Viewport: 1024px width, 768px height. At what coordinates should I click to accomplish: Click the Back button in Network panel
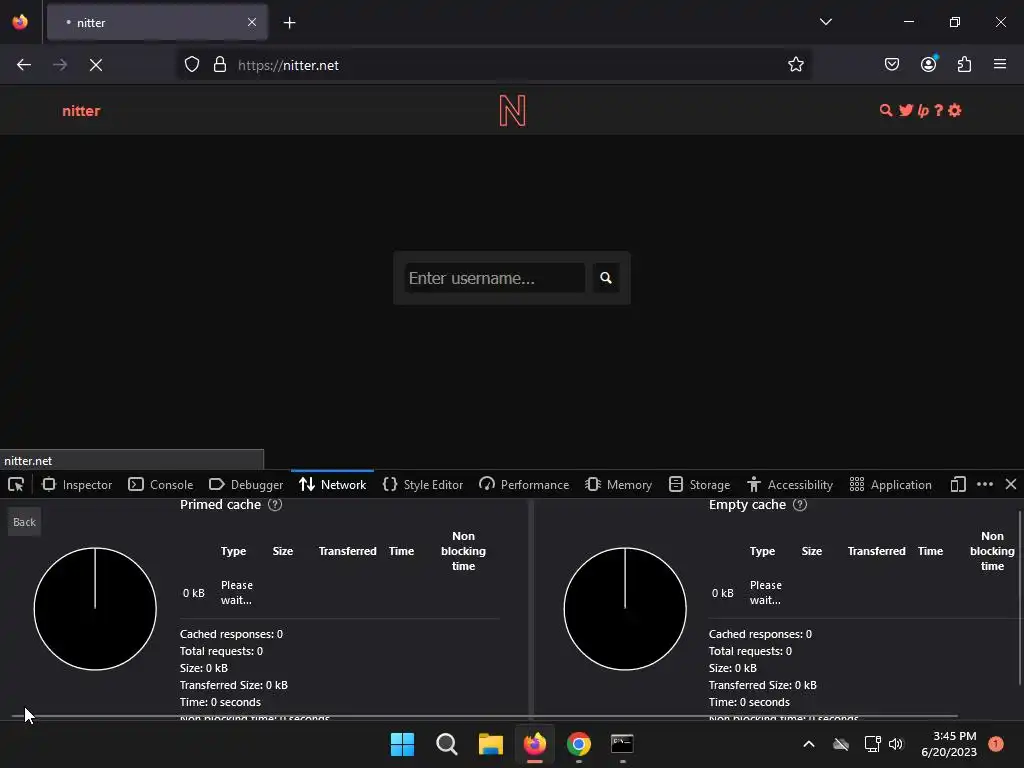[x=24, y=522]
